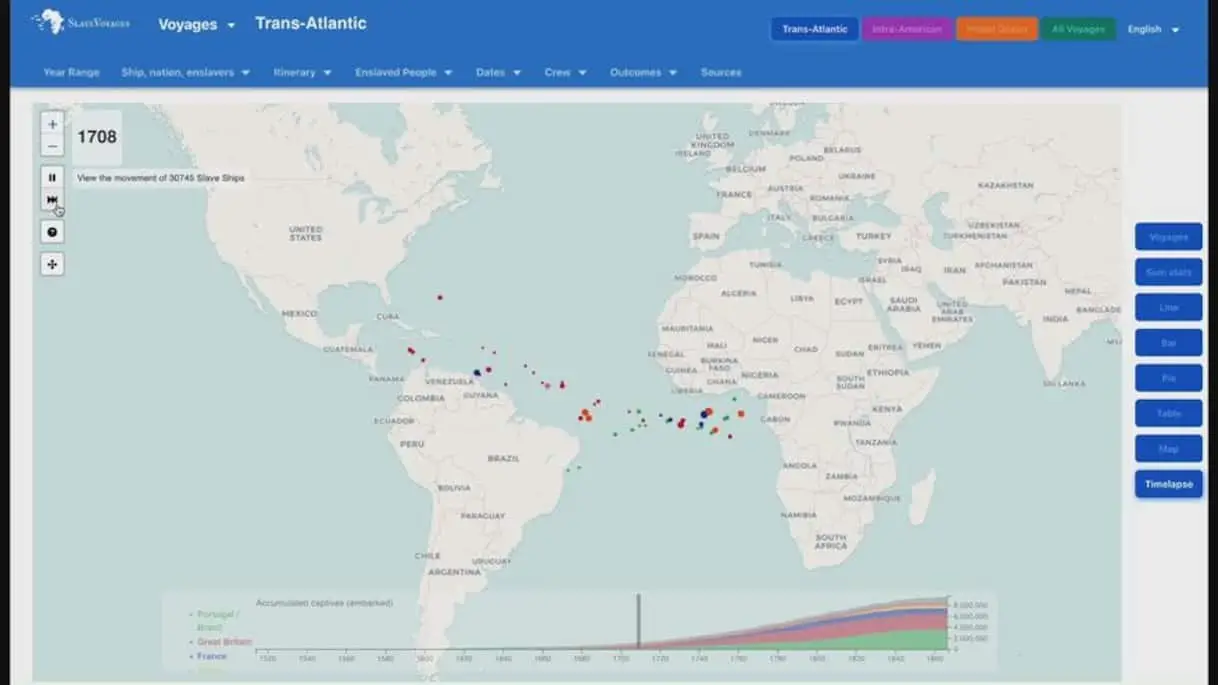Expand the Enslaved People filter menu
Screen dimensions: 1218x685
[403, 72]
